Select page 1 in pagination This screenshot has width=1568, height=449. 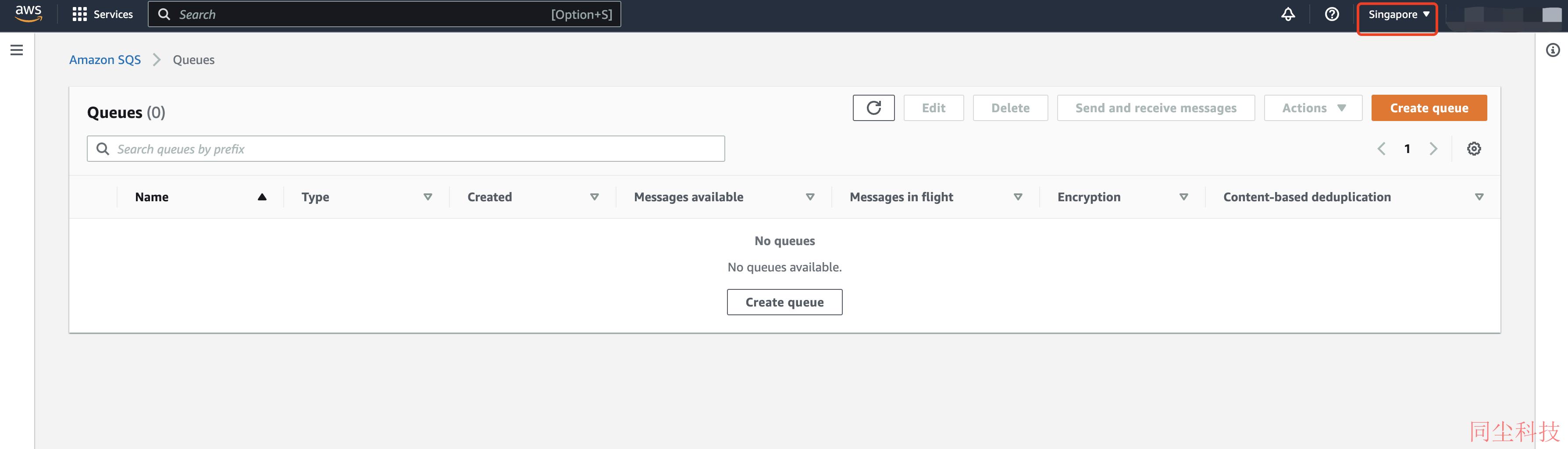1407,149
